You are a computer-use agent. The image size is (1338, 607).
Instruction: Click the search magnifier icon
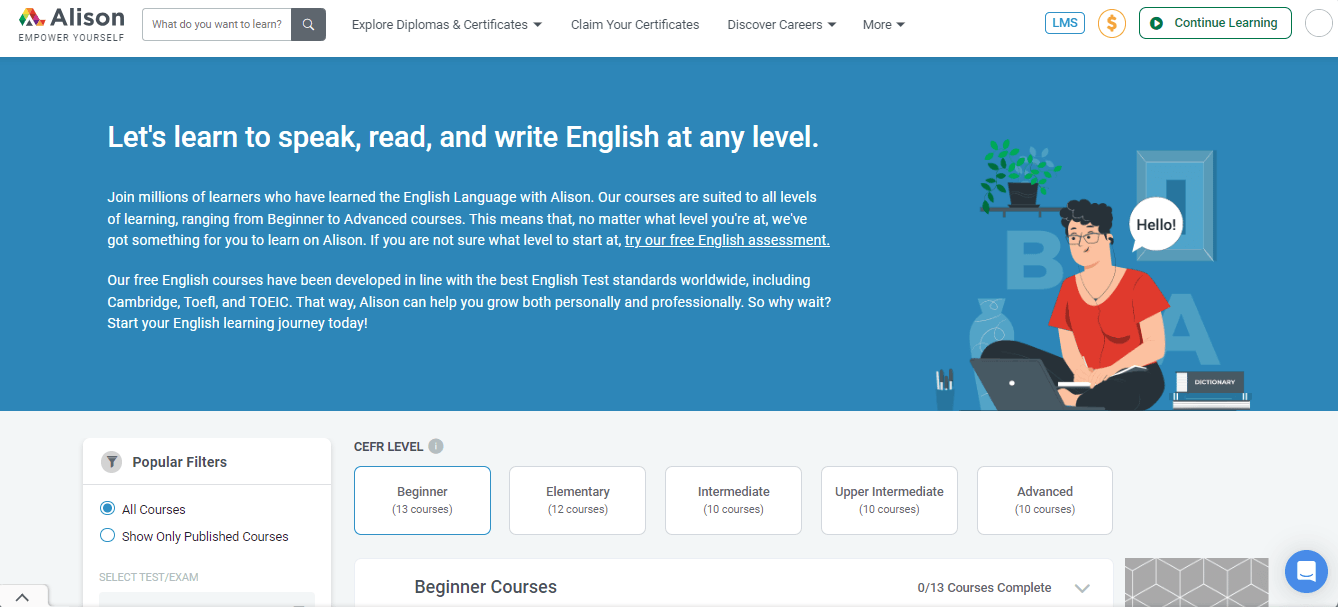(x=308, y=24)
